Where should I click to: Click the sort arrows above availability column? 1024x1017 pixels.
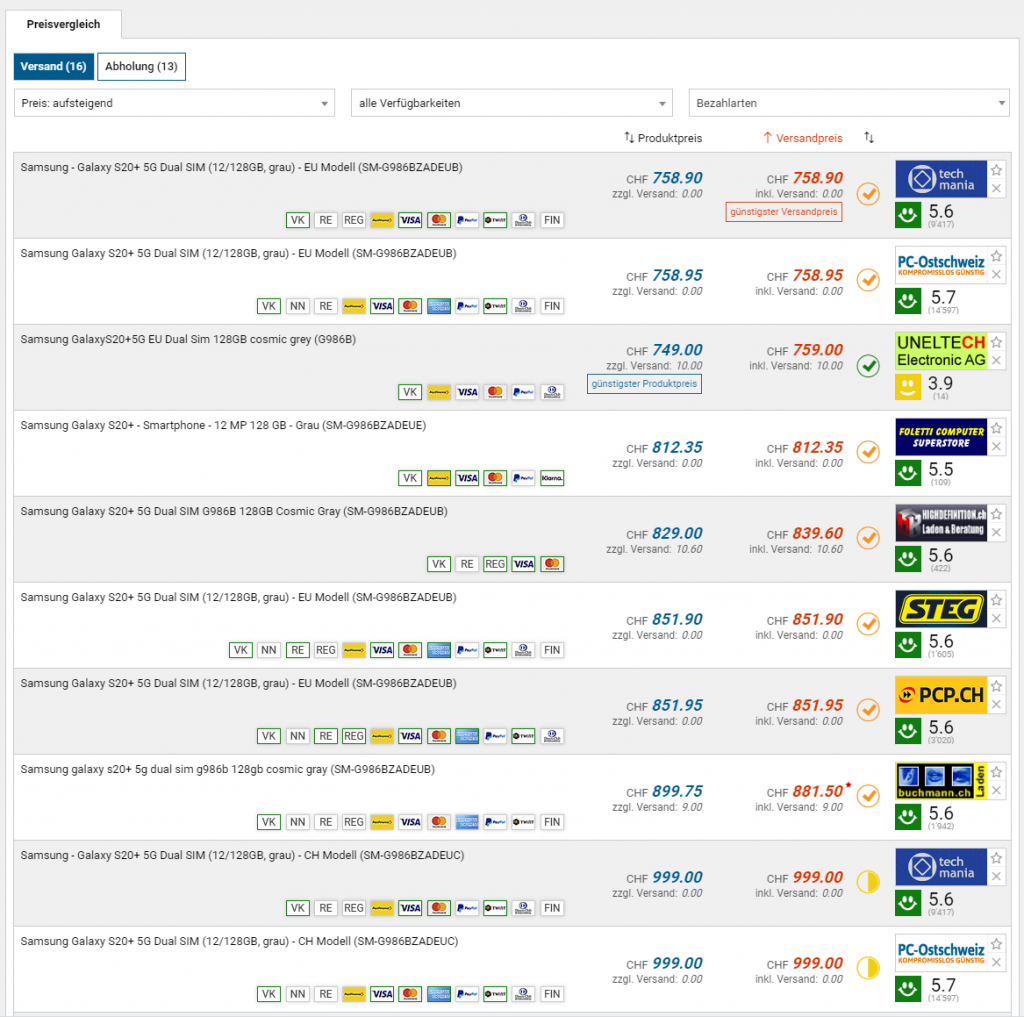coord(869,138)
